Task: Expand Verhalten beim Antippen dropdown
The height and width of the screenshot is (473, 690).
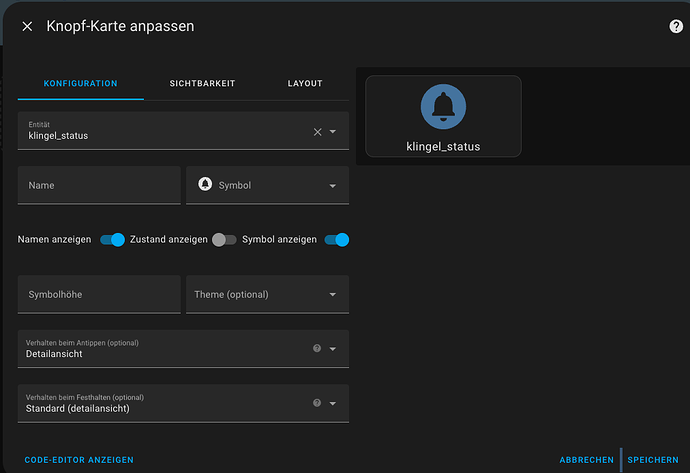Action: (x=333, y=349)
